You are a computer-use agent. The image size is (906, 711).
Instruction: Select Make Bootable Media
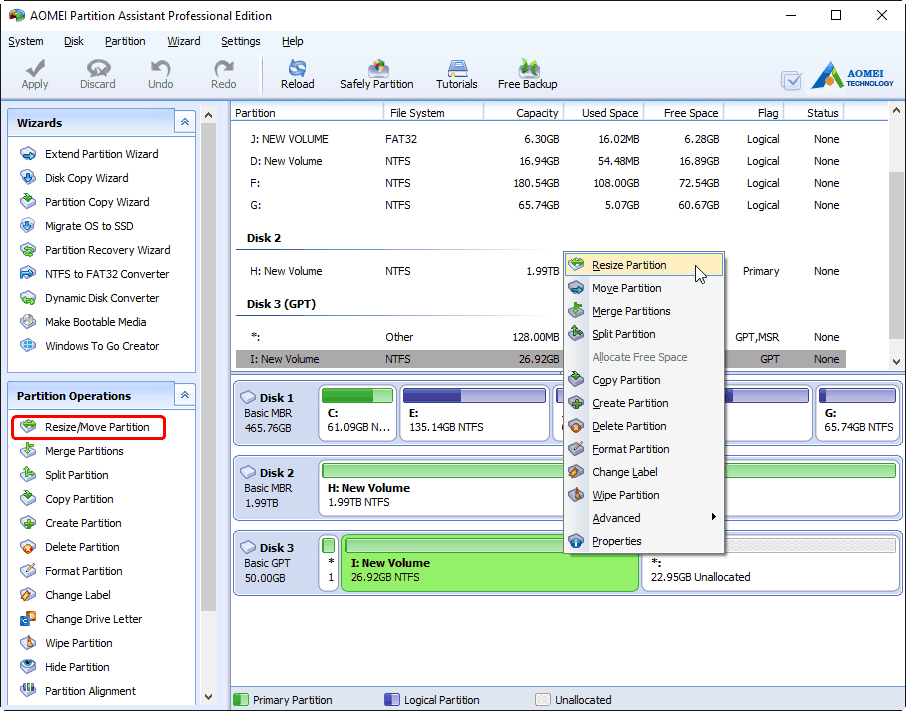[84, 322]
